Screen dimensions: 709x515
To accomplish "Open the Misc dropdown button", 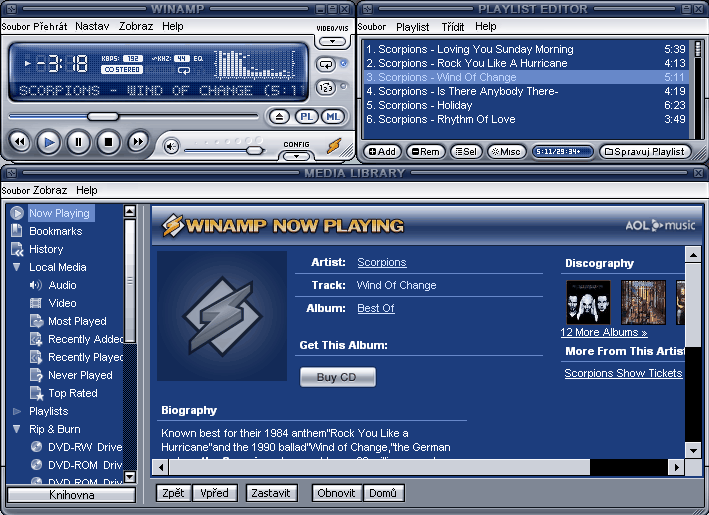I will [506, 151].
